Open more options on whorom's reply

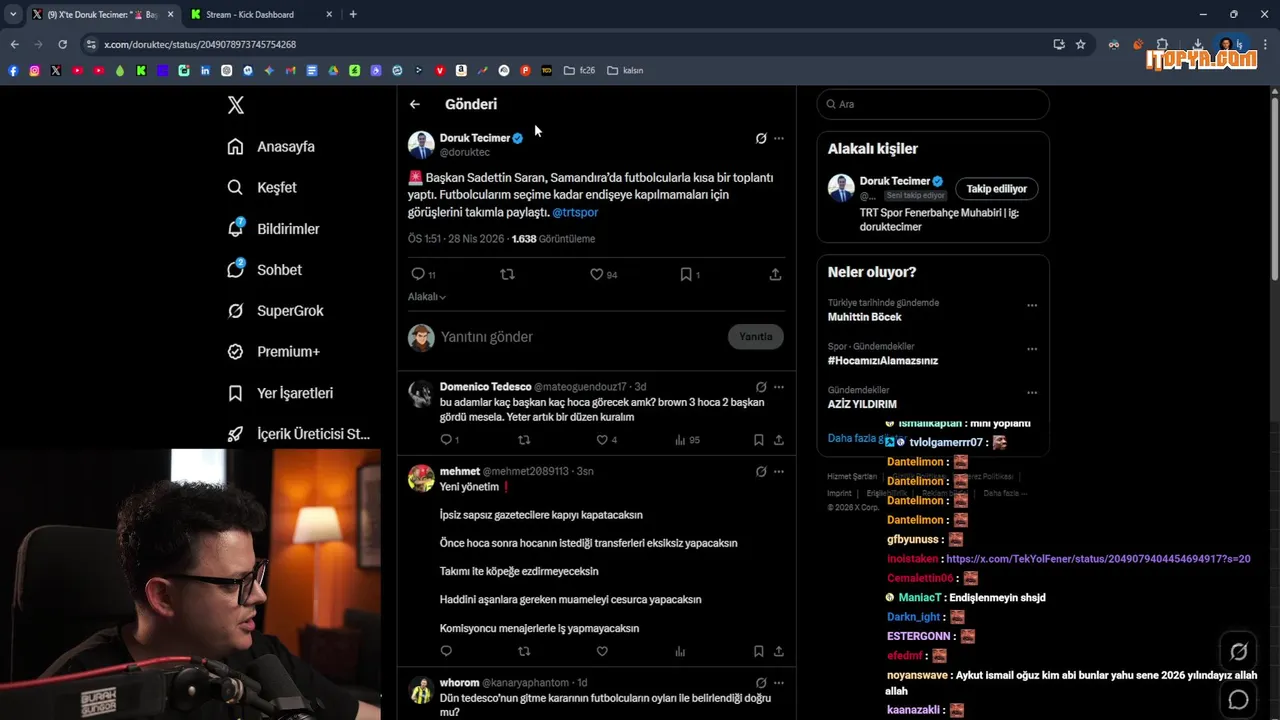[779, 683]
